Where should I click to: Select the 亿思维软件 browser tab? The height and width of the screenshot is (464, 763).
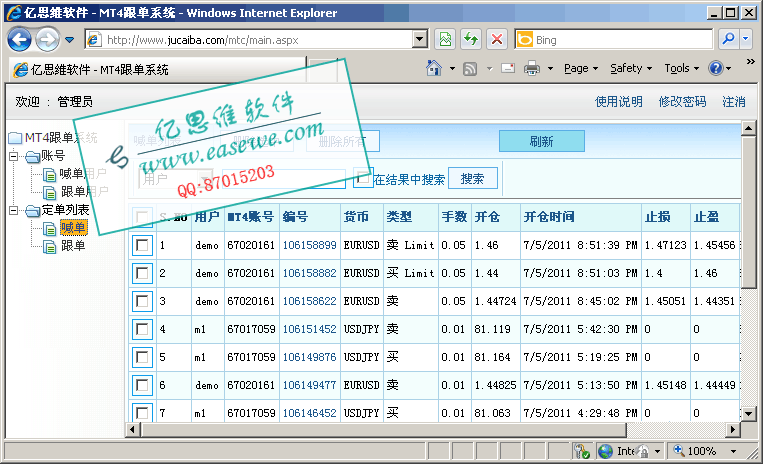pos(156,70)
